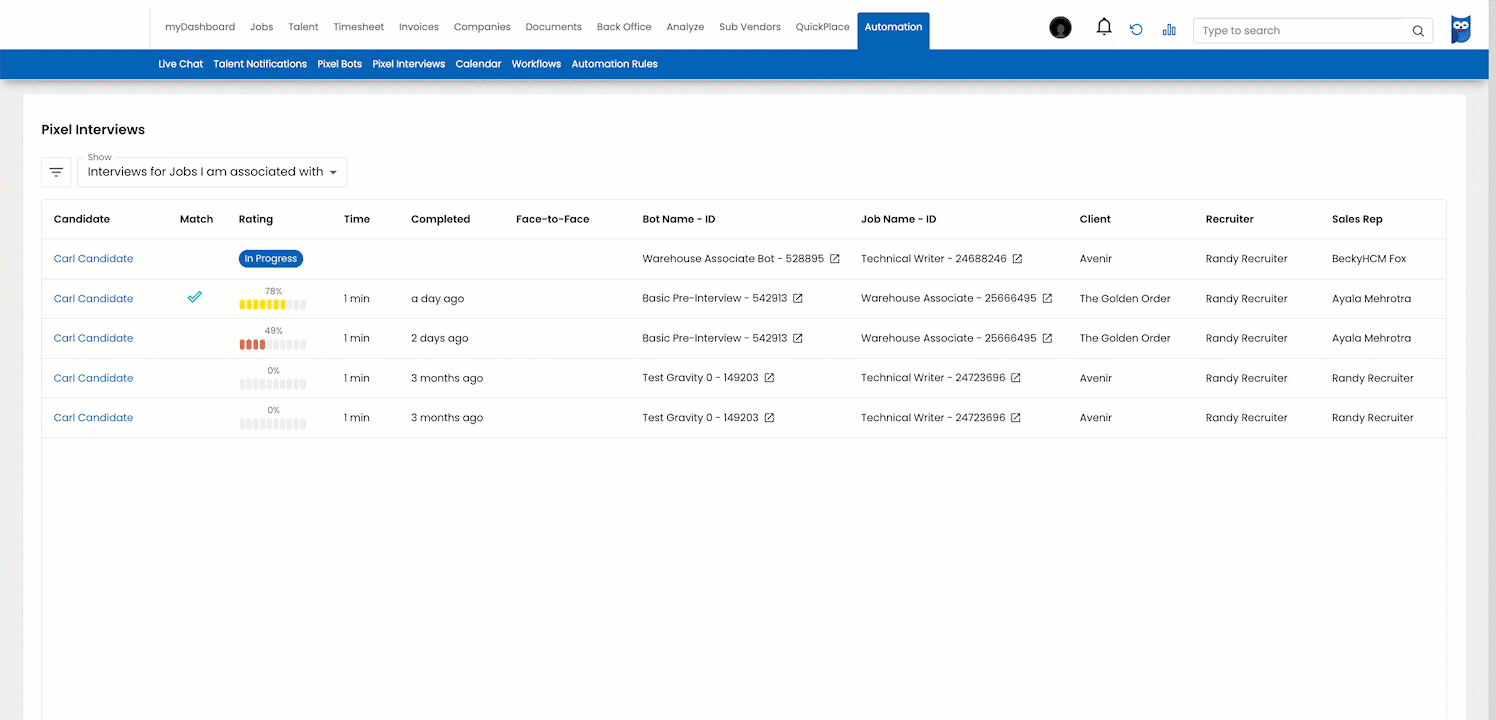Go to the Companies tab
The width and height of the screenshot is (1496, 720).
tap(482, 27)
